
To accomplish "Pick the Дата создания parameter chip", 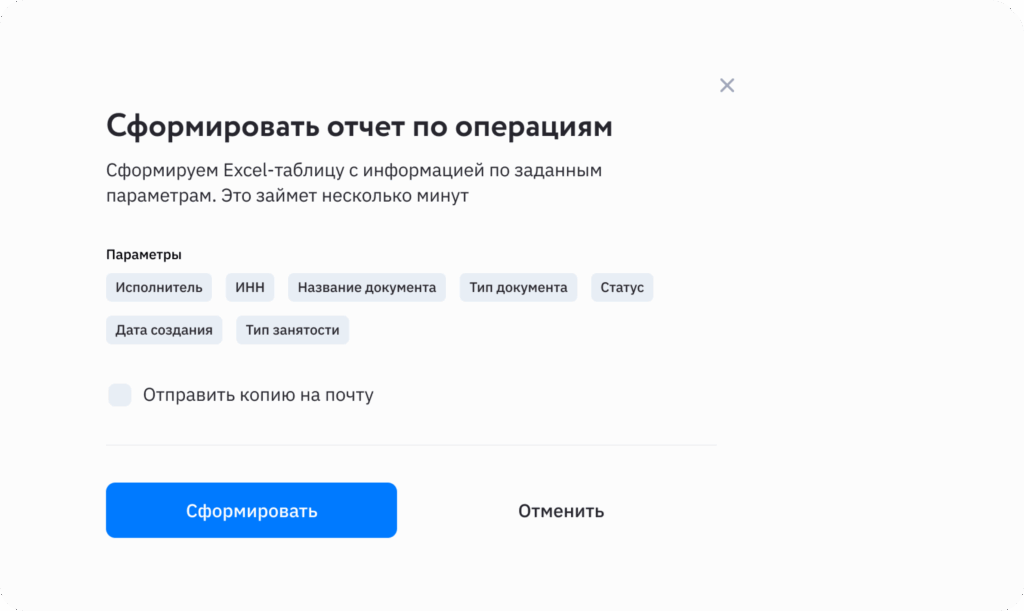I will (x=164, y=330).
